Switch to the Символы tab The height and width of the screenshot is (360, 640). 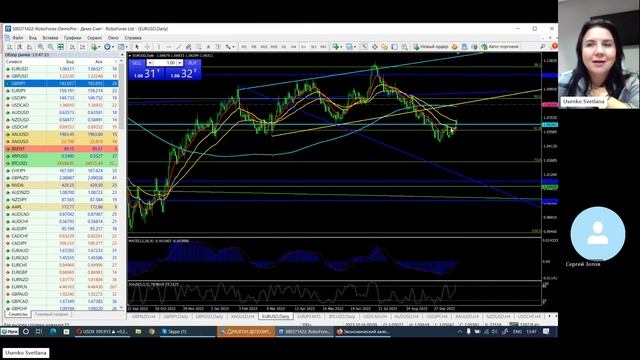pos(18,314)
